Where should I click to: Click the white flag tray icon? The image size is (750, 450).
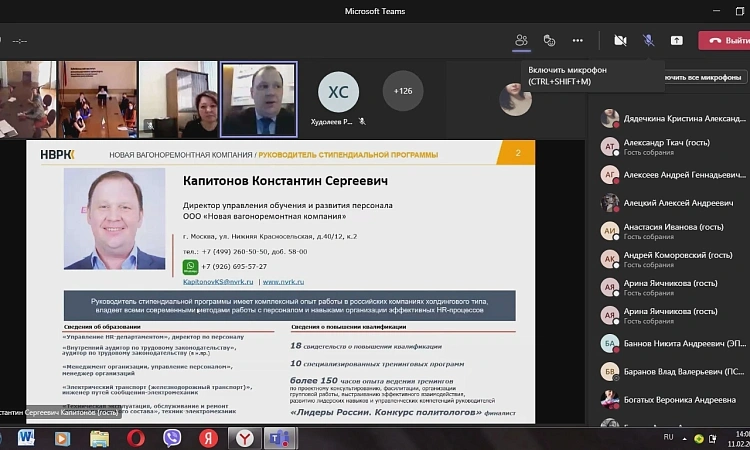click(x=713, y=439)
